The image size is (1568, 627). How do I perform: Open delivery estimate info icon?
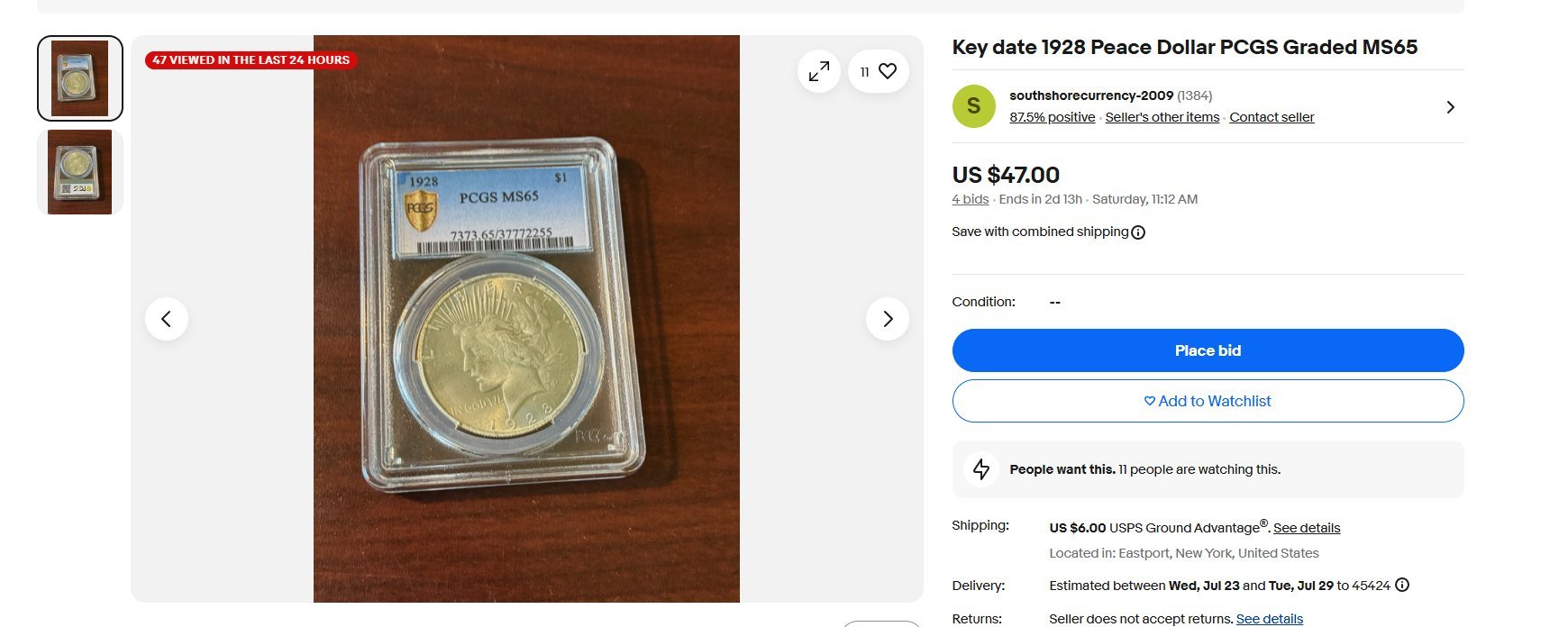tap(1402, 585)
